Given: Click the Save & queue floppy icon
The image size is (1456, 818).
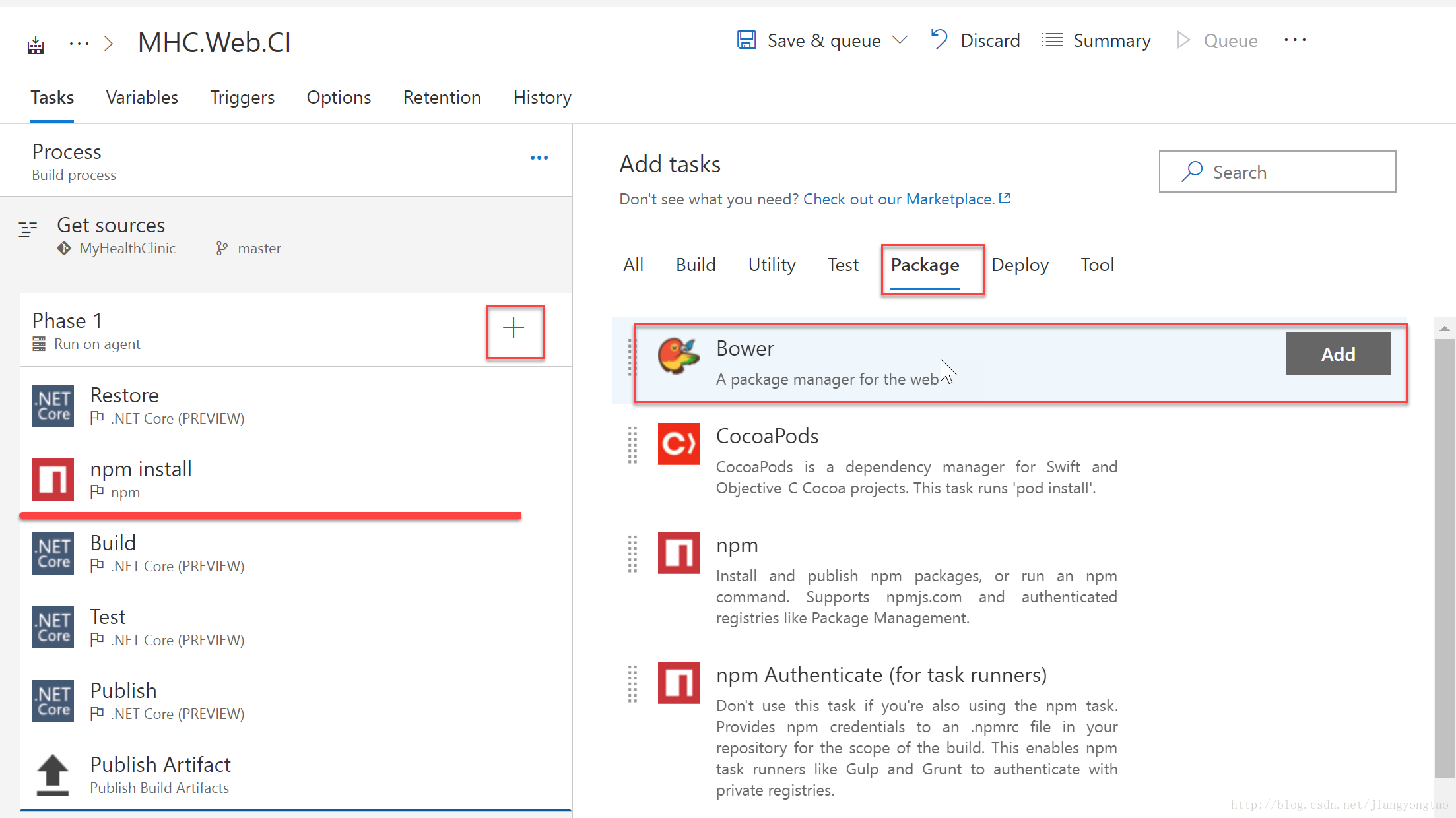Looking at the screenshot, I should 746,40.
